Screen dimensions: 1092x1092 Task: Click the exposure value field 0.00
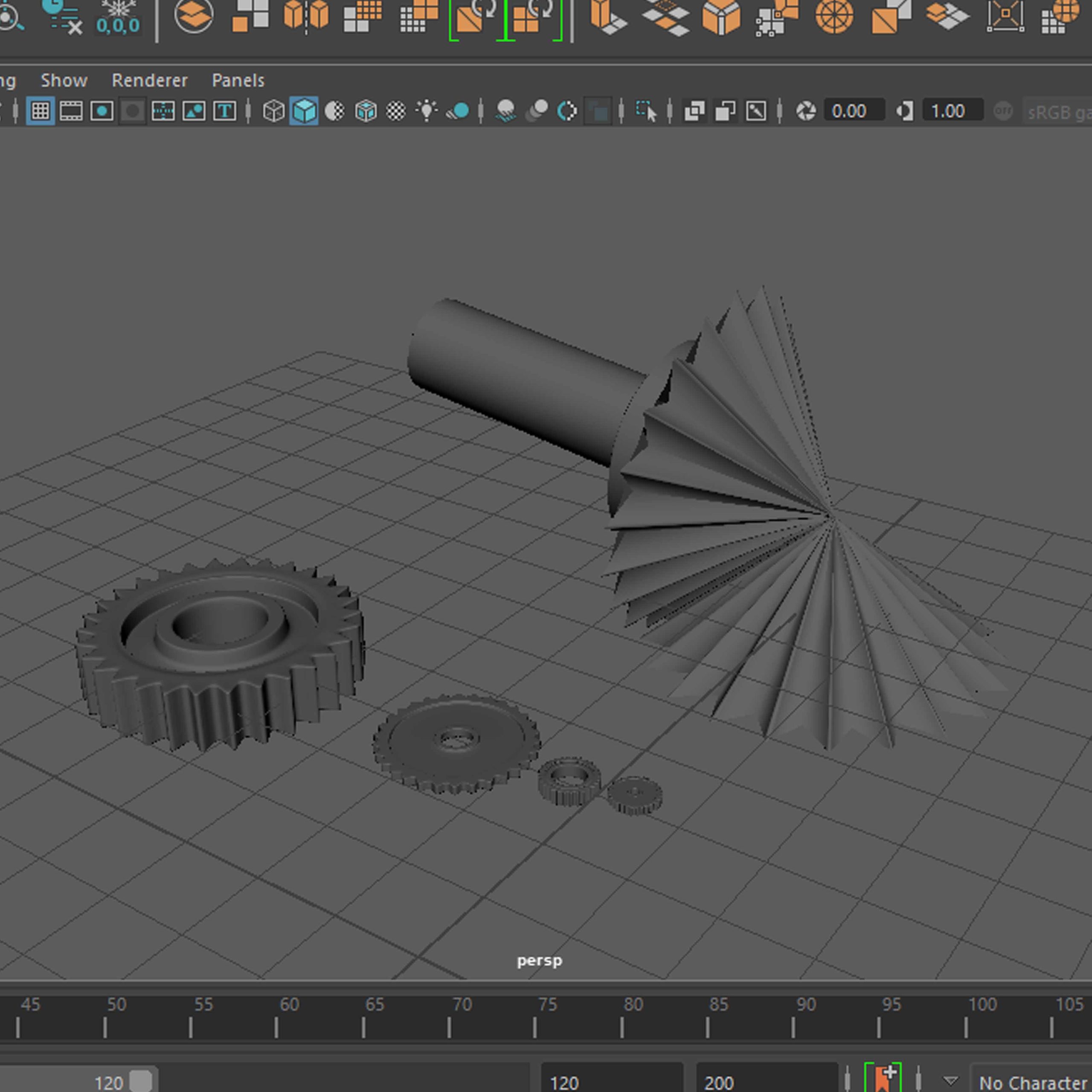click(x=854, y=111)
